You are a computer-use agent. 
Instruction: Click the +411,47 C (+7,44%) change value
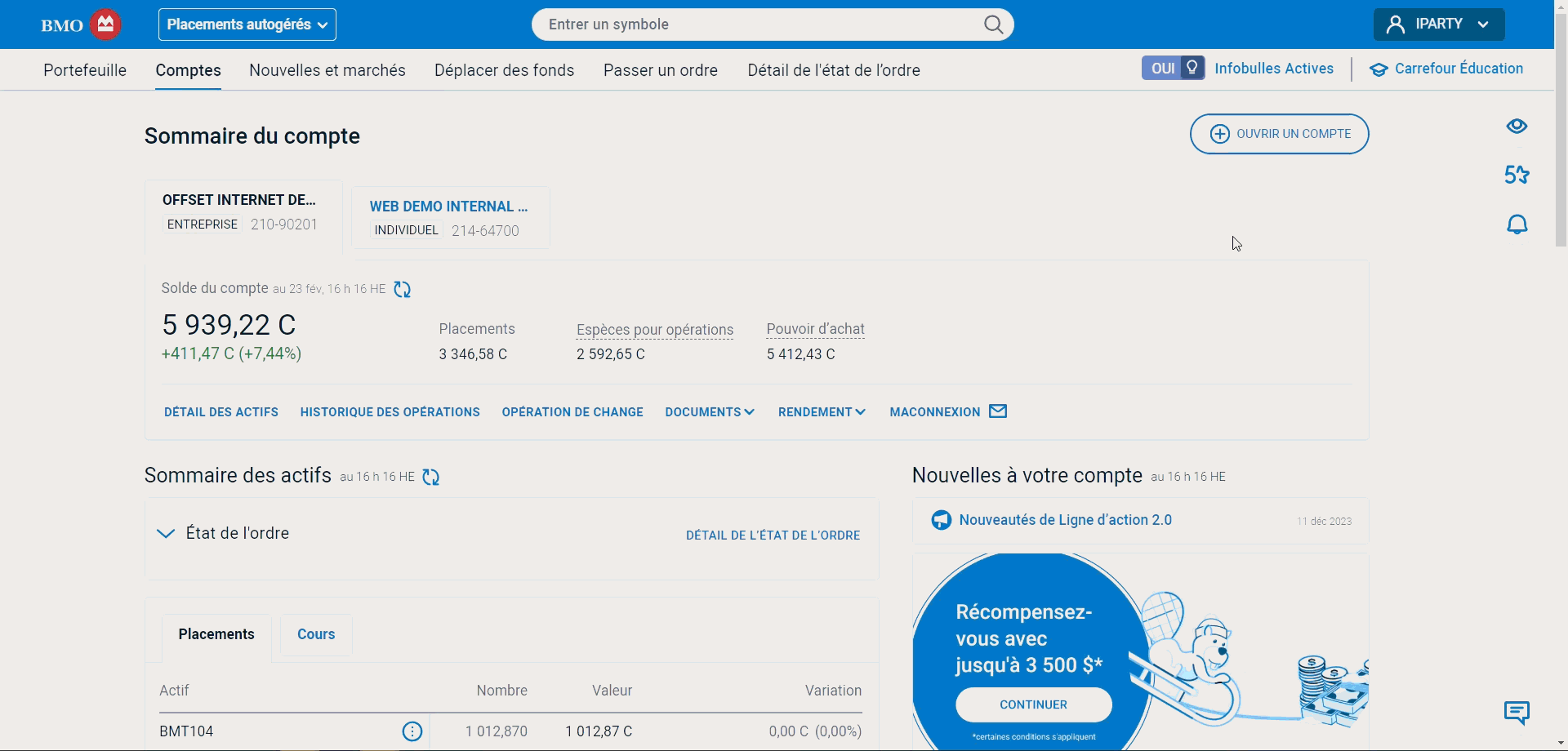[231, 353]
